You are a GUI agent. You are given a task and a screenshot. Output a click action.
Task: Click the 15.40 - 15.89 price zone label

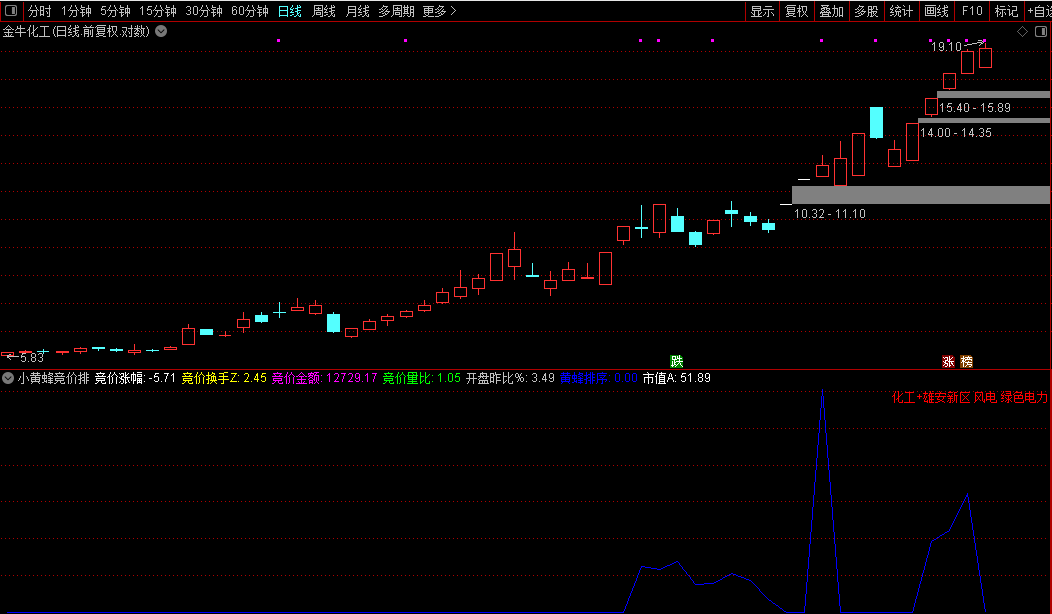975,108
